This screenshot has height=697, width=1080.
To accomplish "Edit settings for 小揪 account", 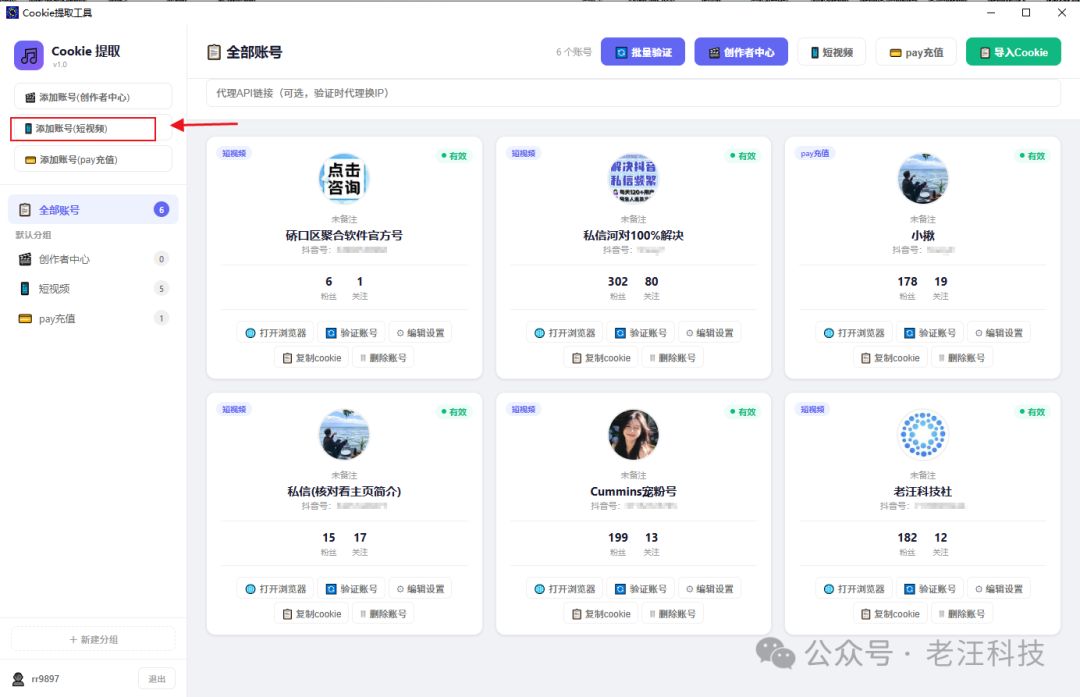I will pyautogui.click(x=999, y=333).
